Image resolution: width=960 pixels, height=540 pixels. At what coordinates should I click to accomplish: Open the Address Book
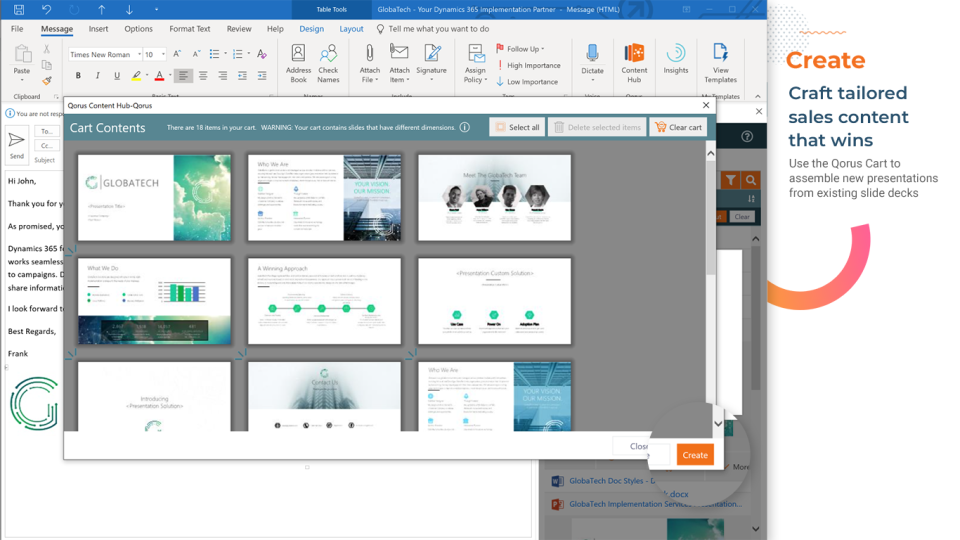click(298, 63)
